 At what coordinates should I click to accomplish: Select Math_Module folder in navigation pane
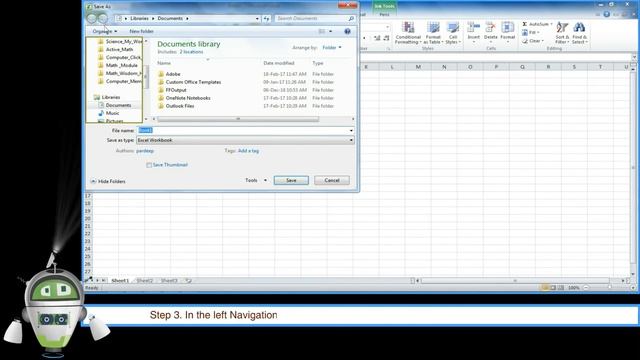[x=122, y=65]
